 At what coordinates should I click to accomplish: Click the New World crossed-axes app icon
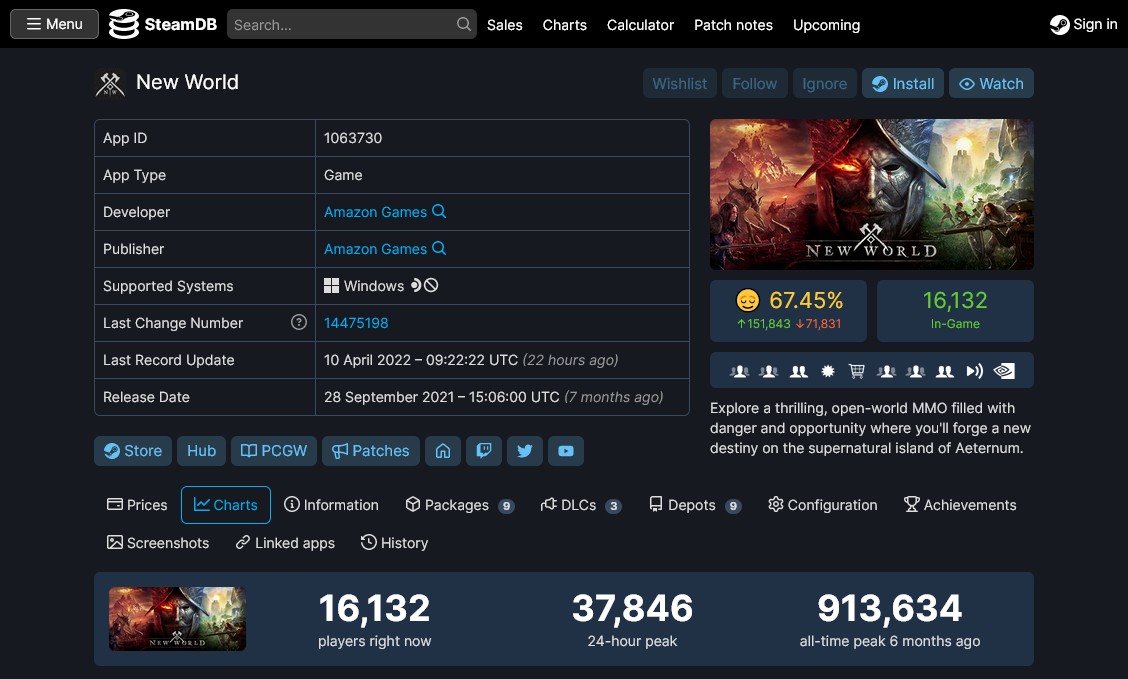tap(110, 83)
